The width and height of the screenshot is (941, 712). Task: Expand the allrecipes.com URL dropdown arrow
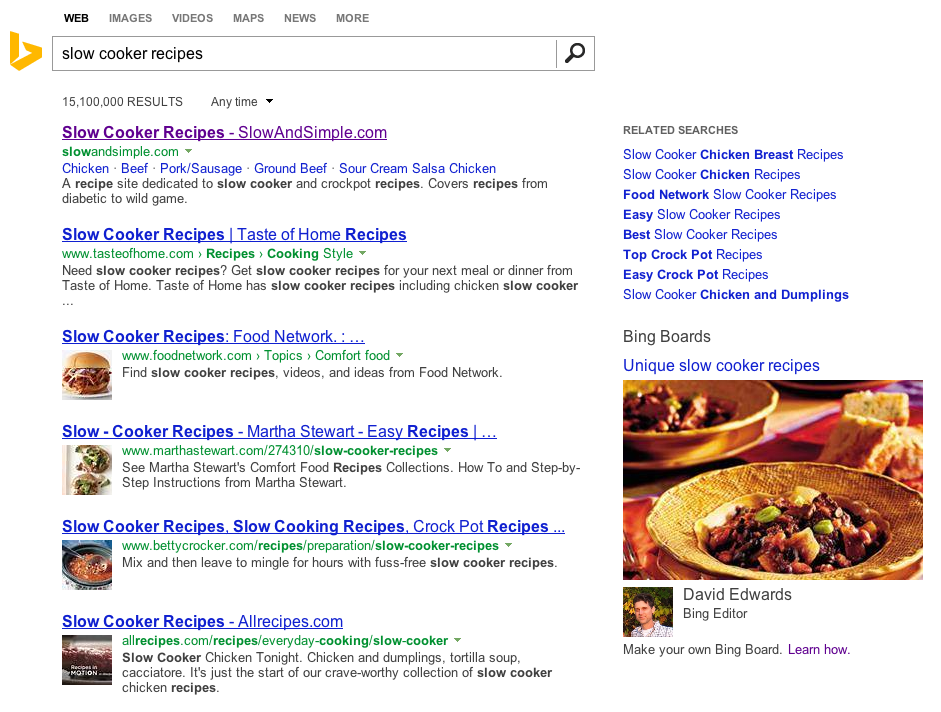pyautogui.click(x=457, y=640)
